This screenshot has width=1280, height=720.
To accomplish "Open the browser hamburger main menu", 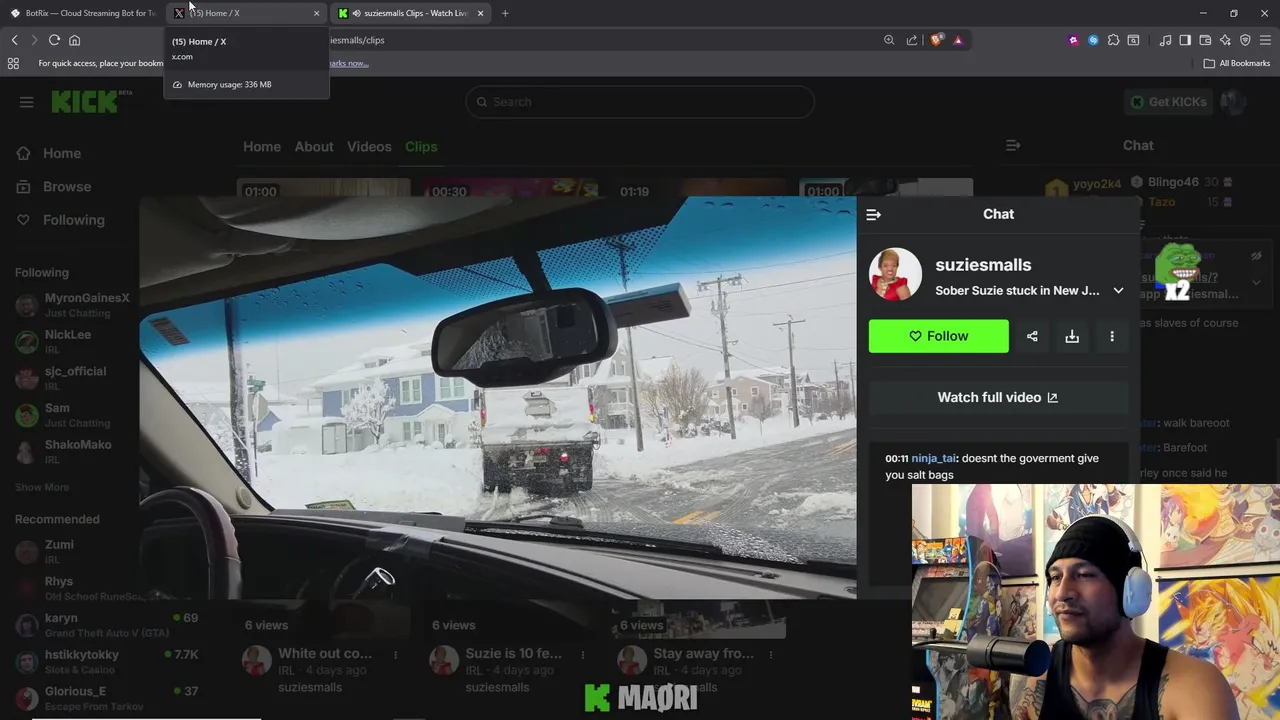I will [1265, 40].
